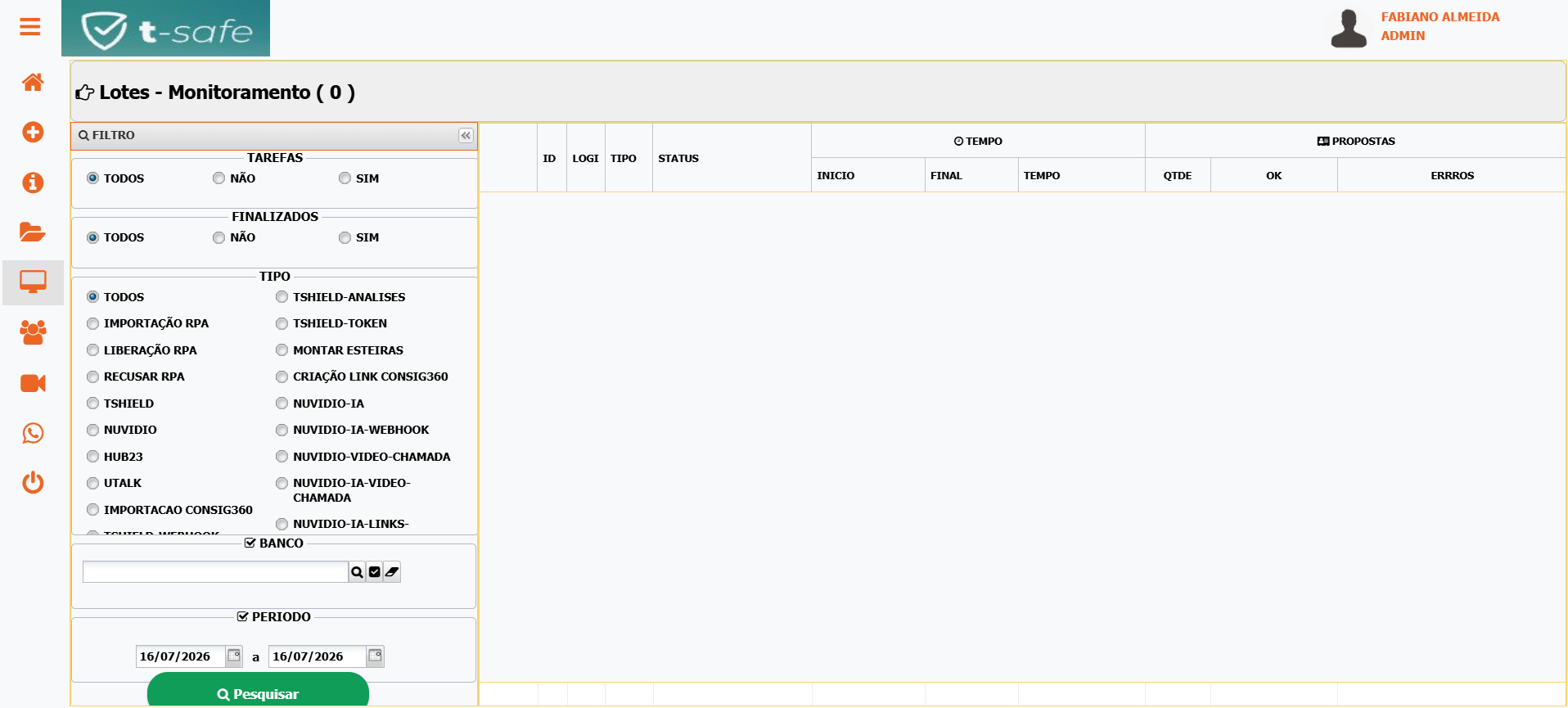Open the folder sidebar icon
This screenshot has width=1568, height=708.
tap(33, 232)
